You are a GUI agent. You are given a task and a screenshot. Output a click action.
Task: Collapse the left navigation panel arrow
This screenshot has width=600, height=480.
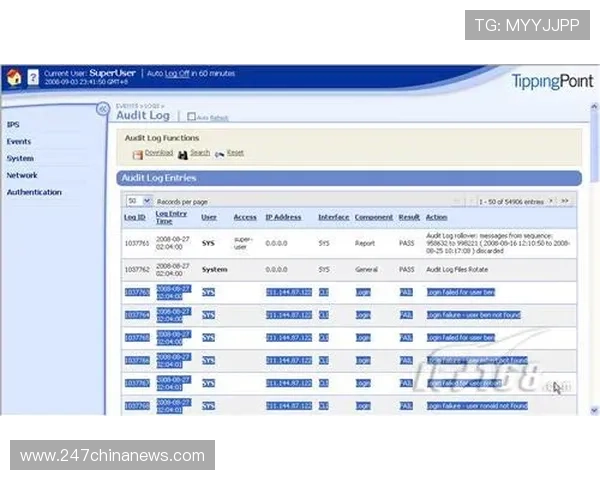point(101,109)
